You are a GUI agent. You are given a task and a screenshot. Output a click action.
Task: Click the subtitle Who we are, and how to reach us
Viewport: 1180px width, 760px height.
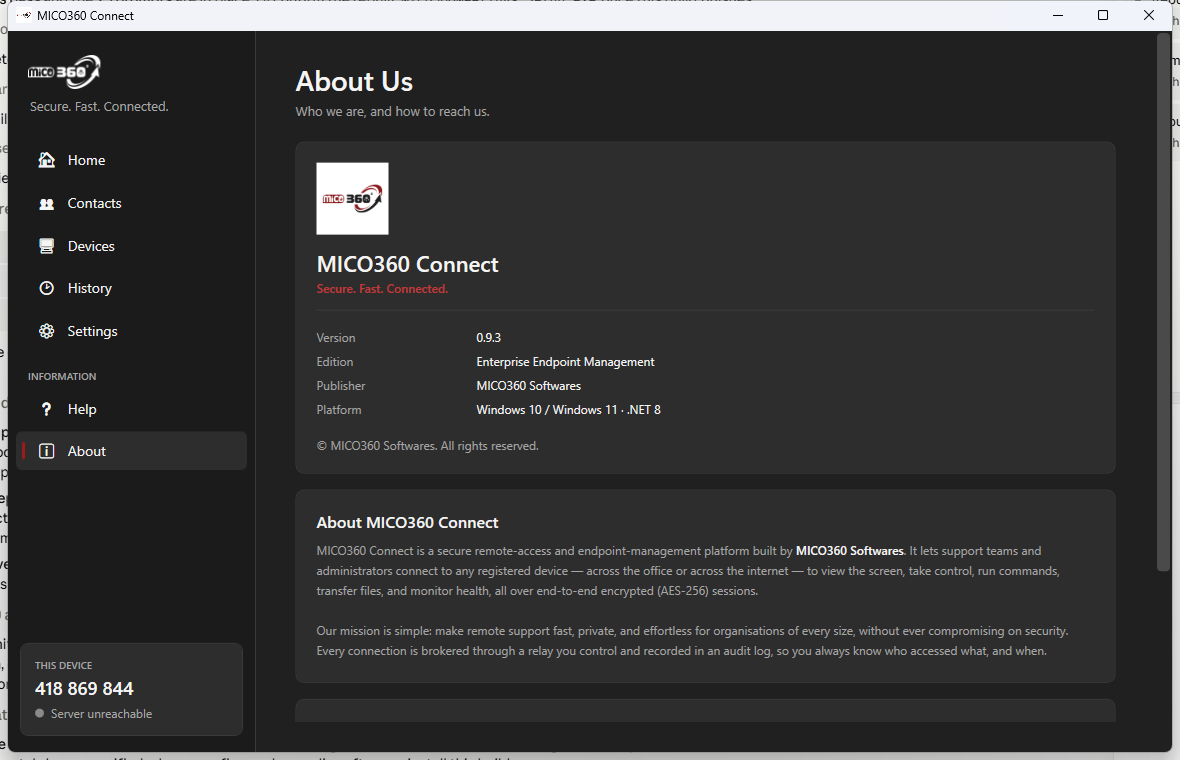click(392, 111)
